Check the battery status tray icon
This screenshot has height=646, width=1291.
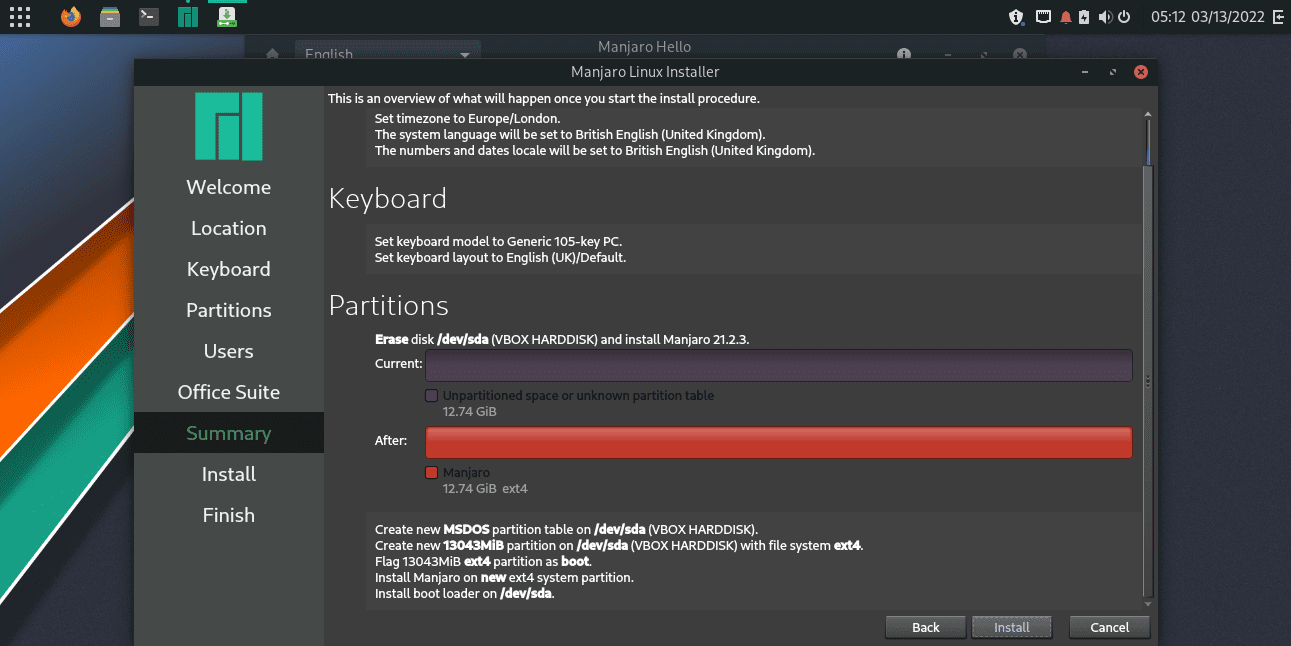(1084, 17)
